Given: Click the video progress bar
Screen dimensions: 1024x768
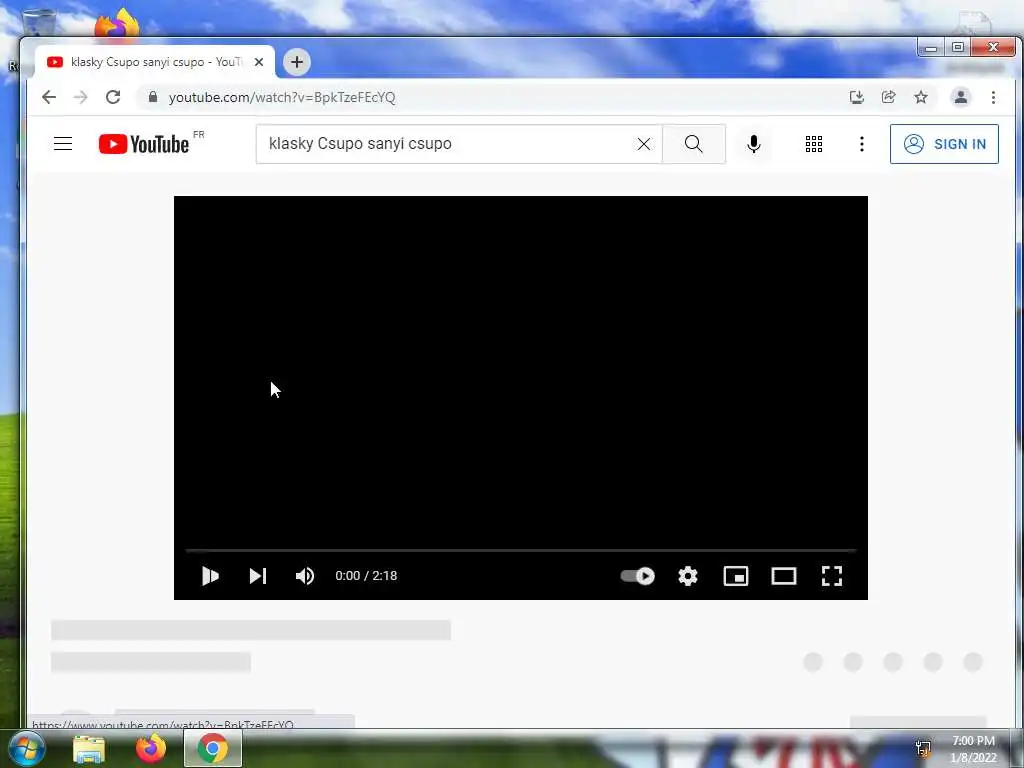Looking at the screenshot, I should point(520,551).
